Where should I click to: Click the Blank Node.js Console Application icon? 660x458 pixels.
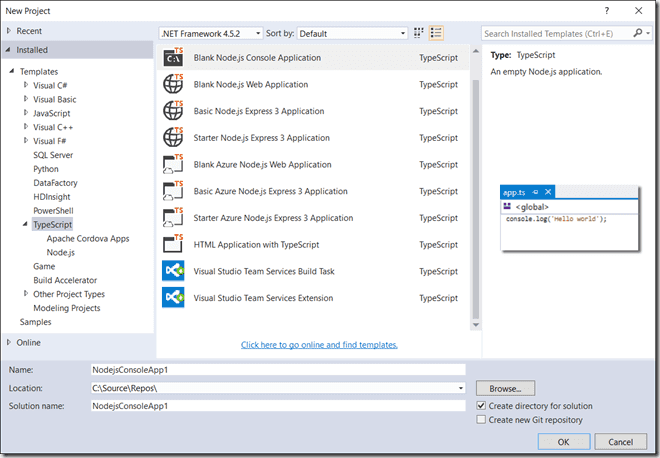pyautogui.click(x=173, y=57)
